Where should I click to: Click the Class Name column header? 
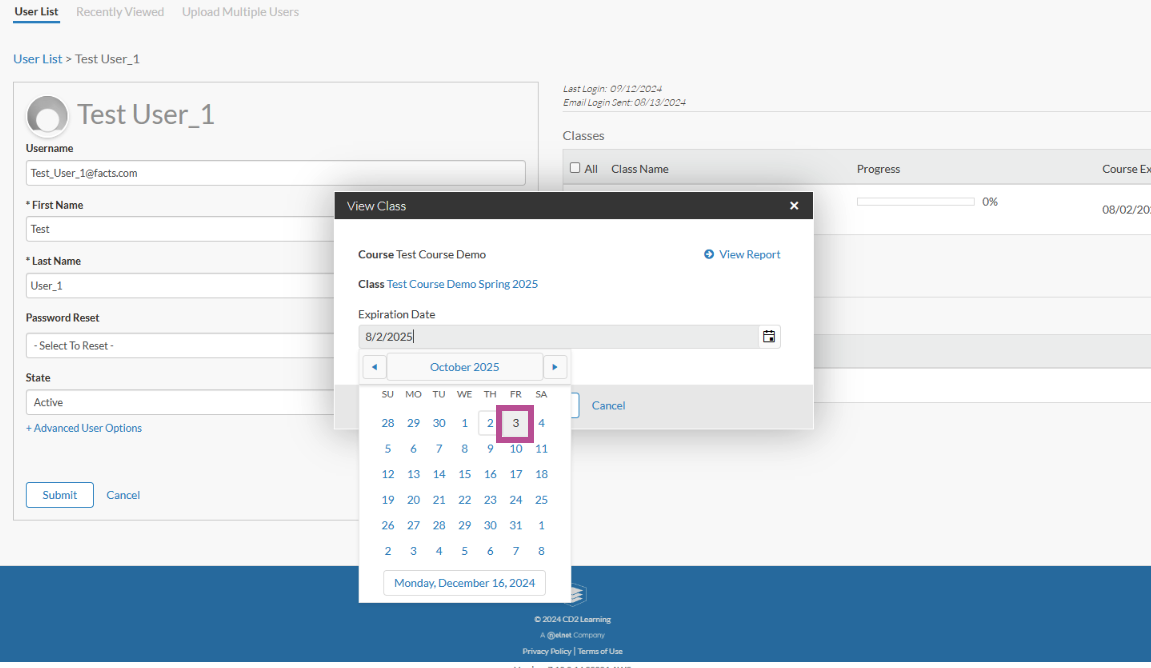tap(639, 169)
